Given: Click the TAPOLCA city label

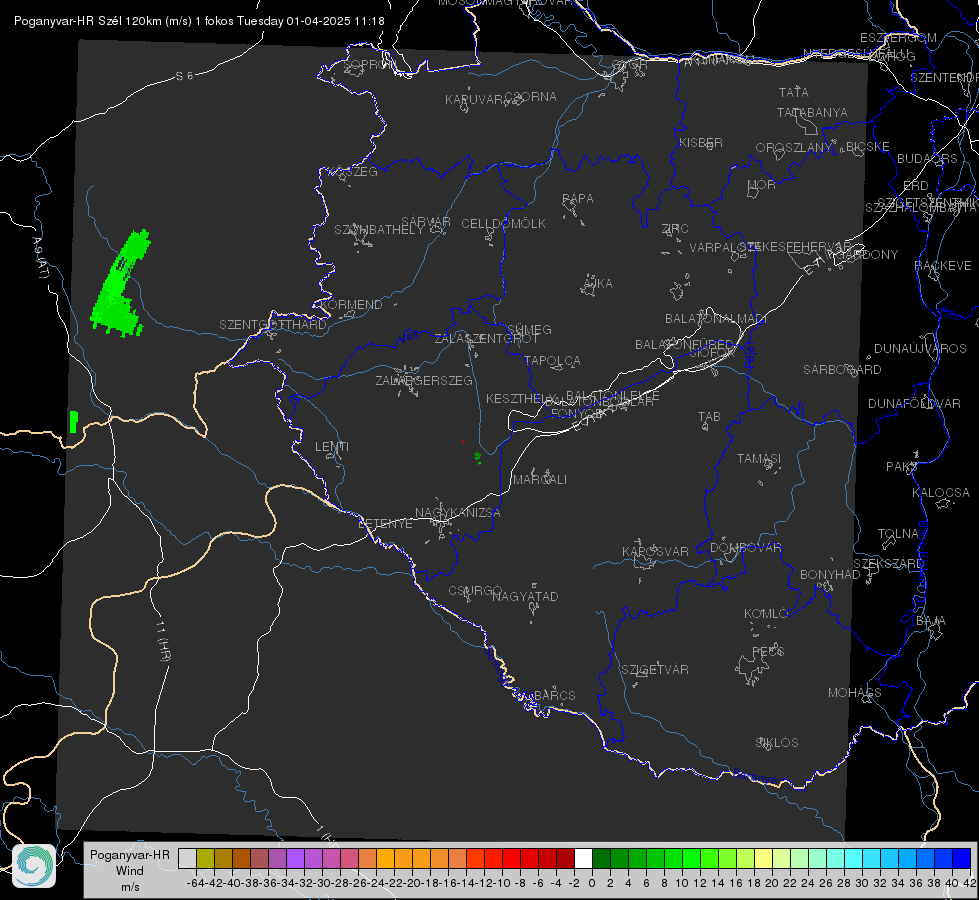Looking at the screenshot, I should (x=552, y=360).
